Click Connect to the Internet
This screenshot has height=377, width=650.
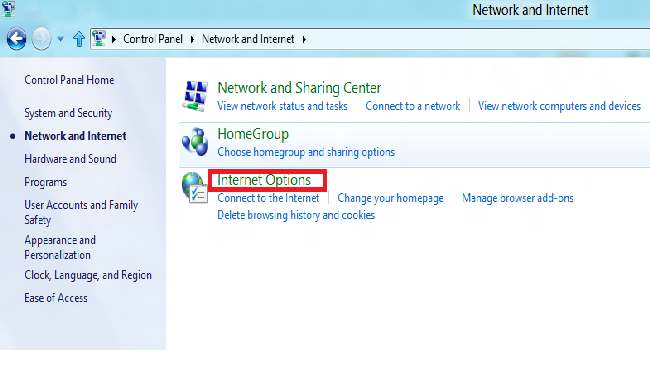pyautogui.click(x=268, y=198)
